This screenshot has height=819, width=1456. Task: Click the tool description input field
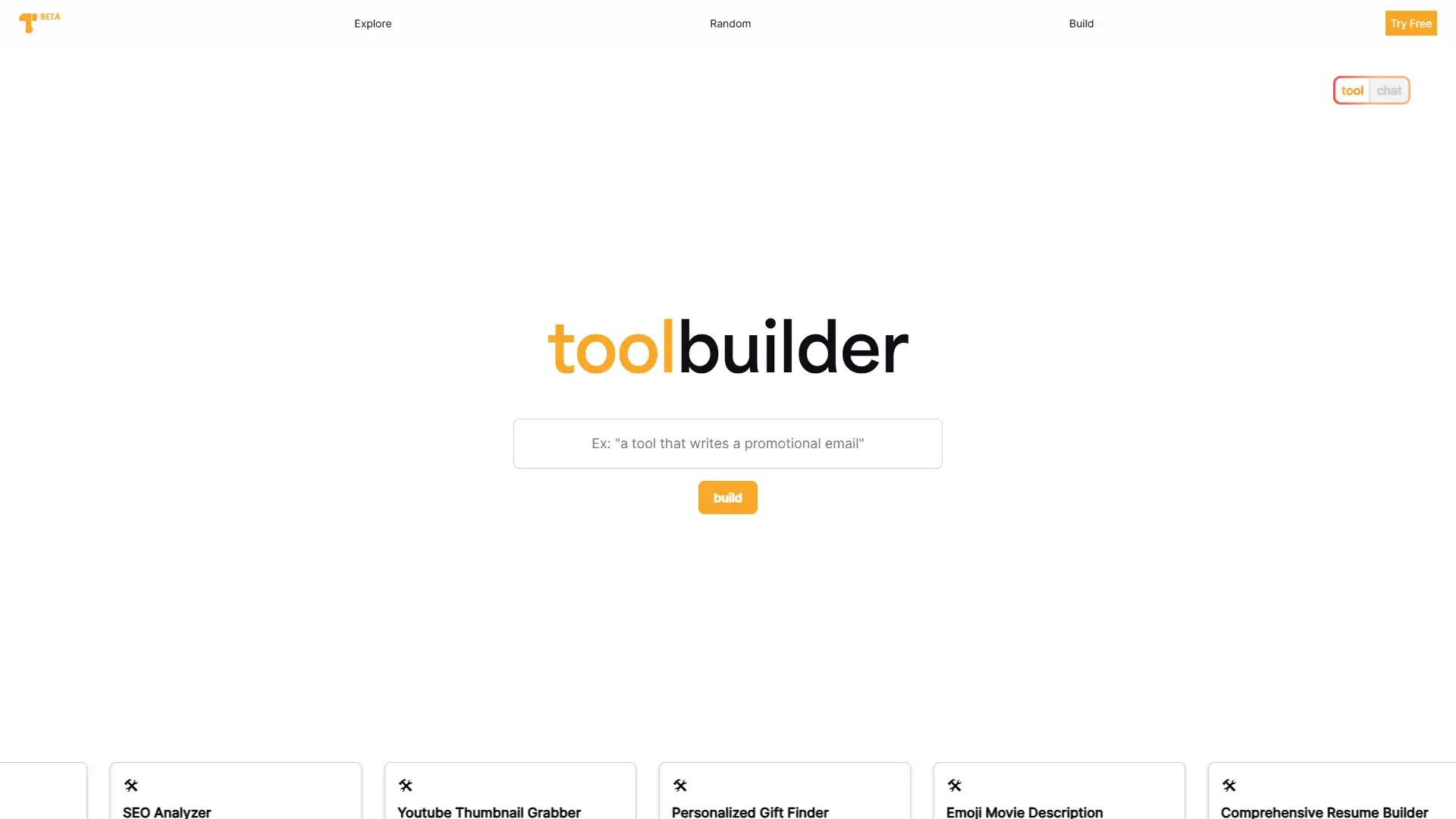coord(728,443)
